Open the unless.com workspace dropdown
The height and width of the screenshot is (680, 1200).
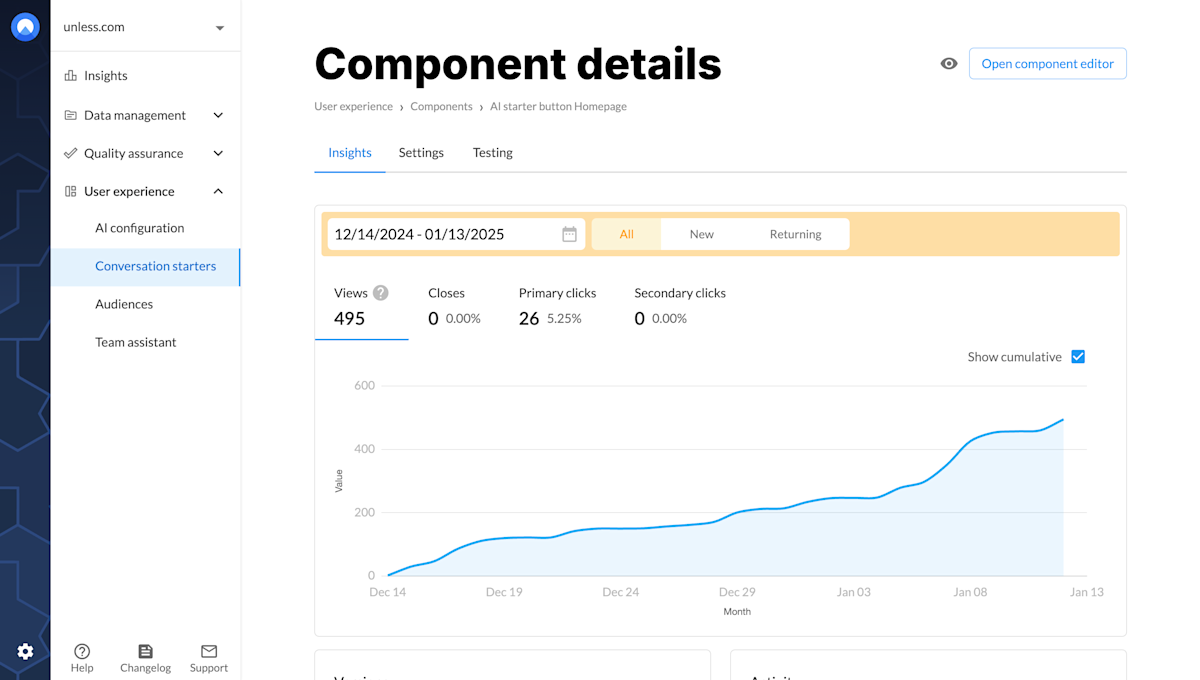point(145,27)
